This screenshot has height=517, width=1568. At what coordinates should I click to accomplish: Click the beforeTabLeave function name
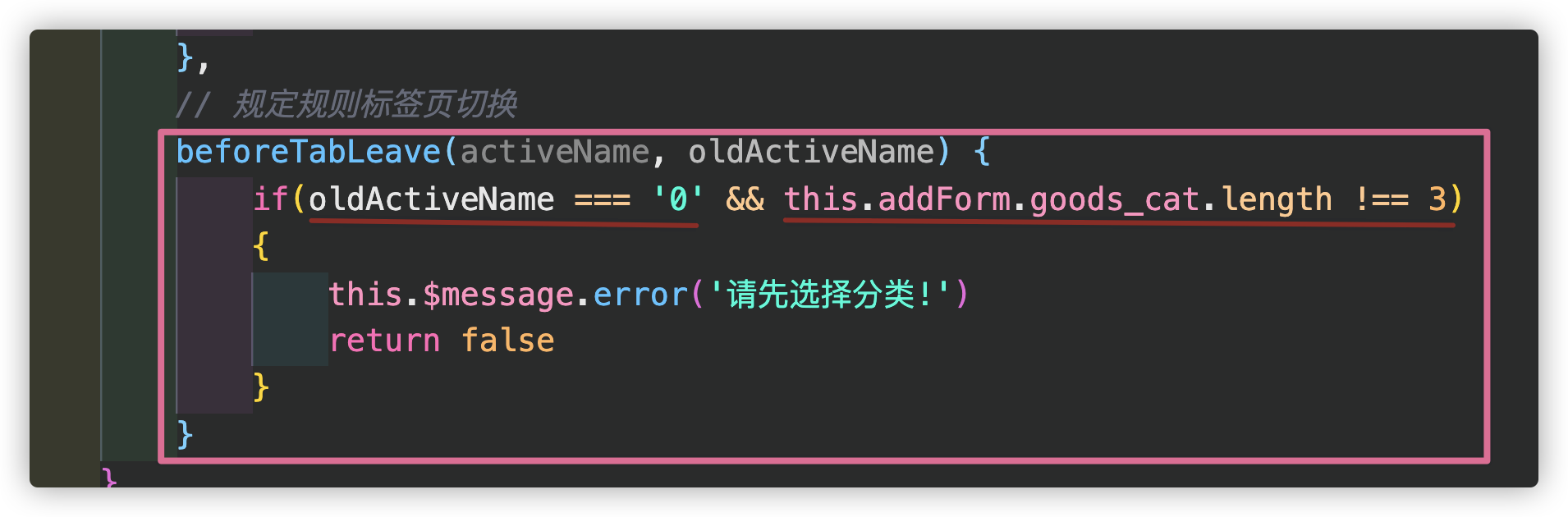[309, 152]
